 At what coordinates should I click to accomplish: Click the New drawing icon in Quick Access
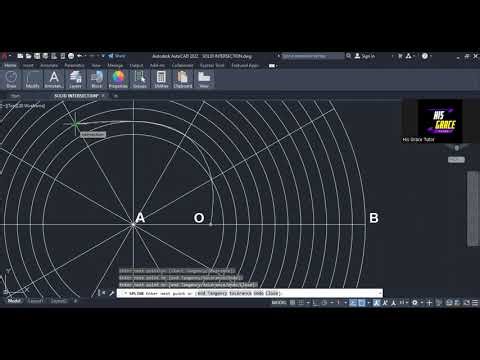(x=20, y=56)
